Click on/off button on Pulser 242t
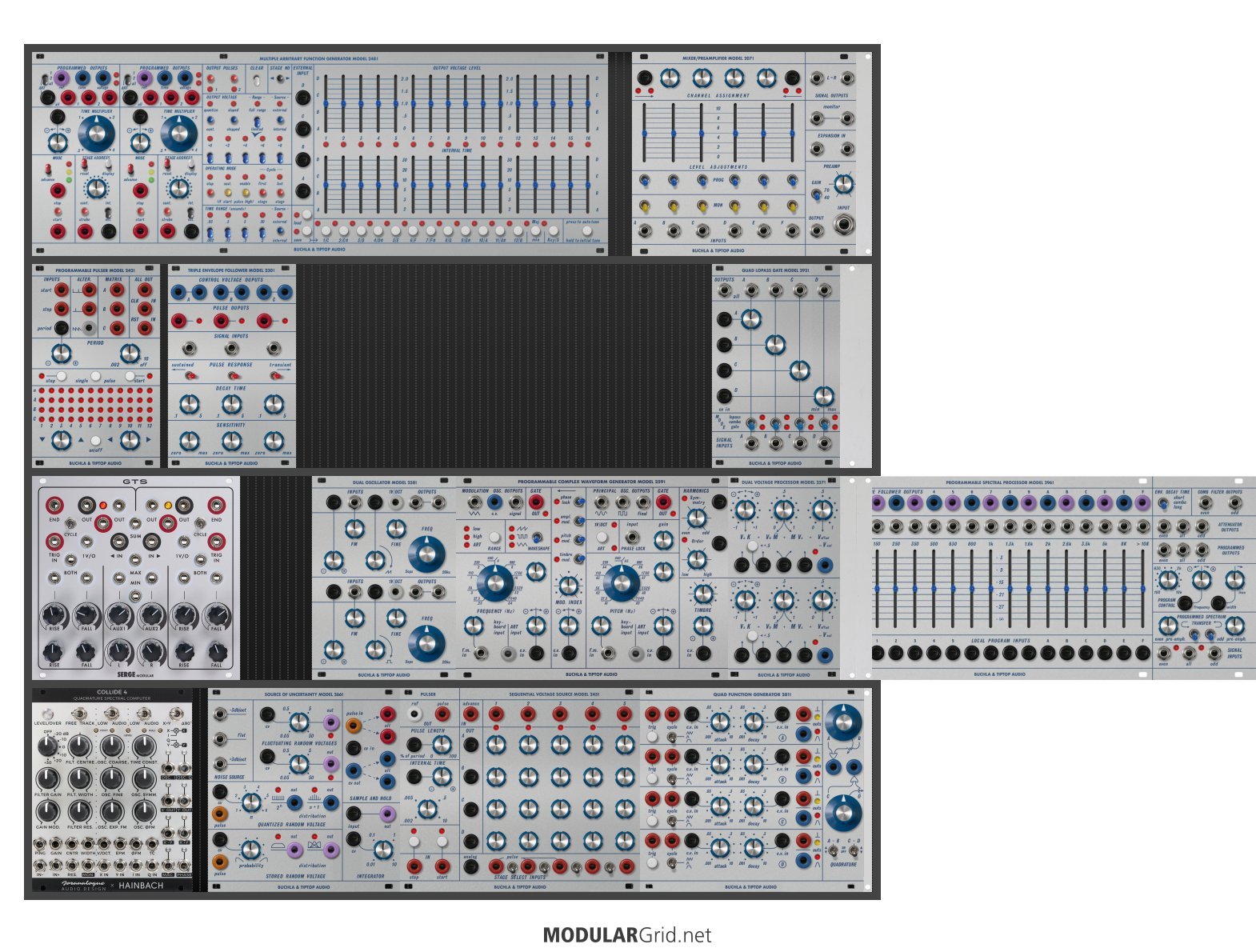Image resolution: width=1256 pixels, height=952 pixels. pyautogui.click(x=95, y=441)
